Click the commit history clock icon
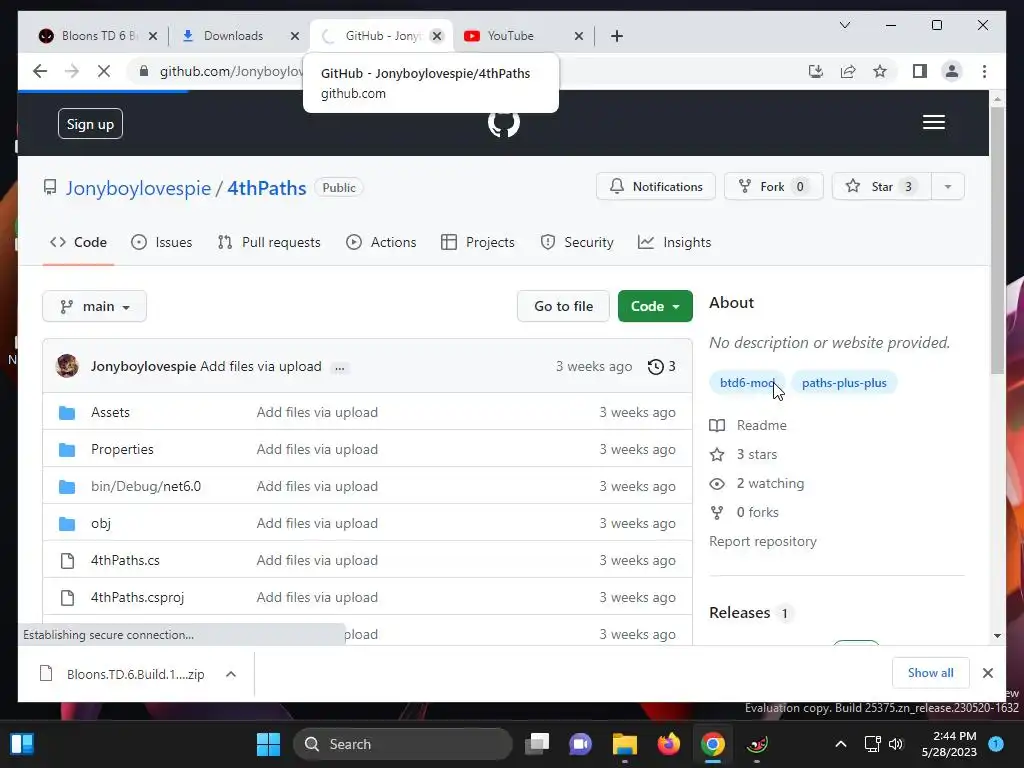 click(655, 366)
